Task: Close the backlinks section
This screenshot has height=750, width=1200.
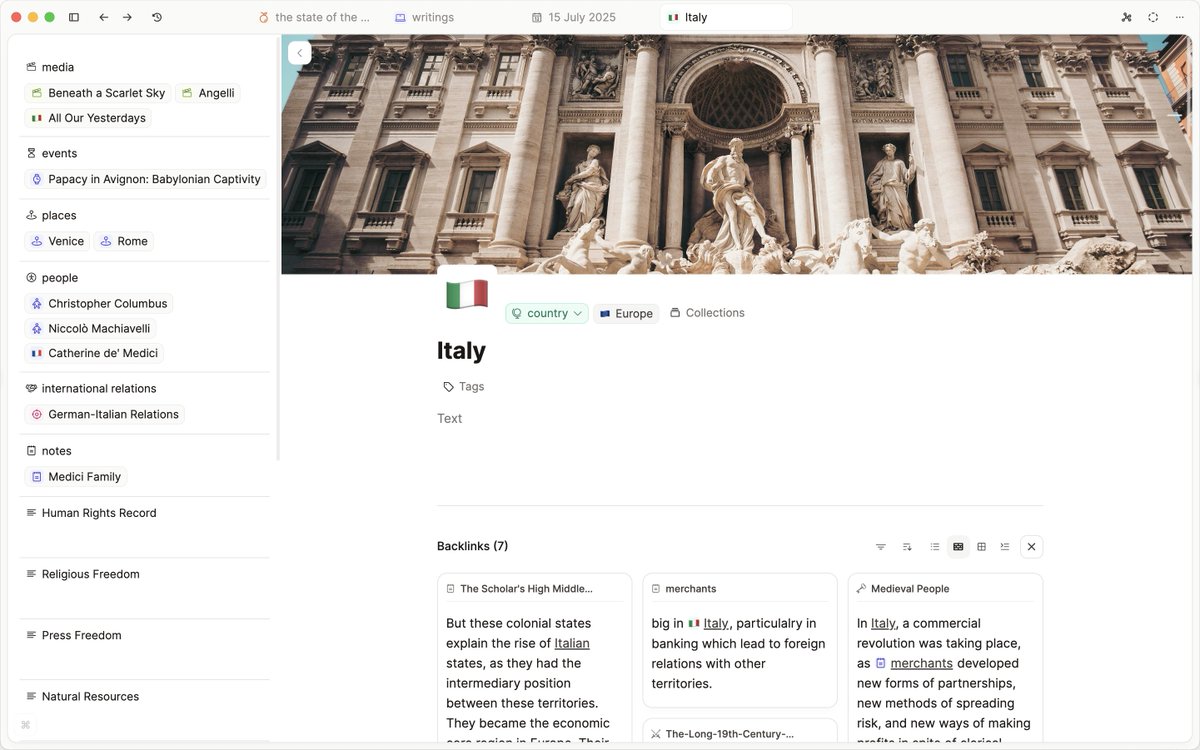Action: 1032,547
